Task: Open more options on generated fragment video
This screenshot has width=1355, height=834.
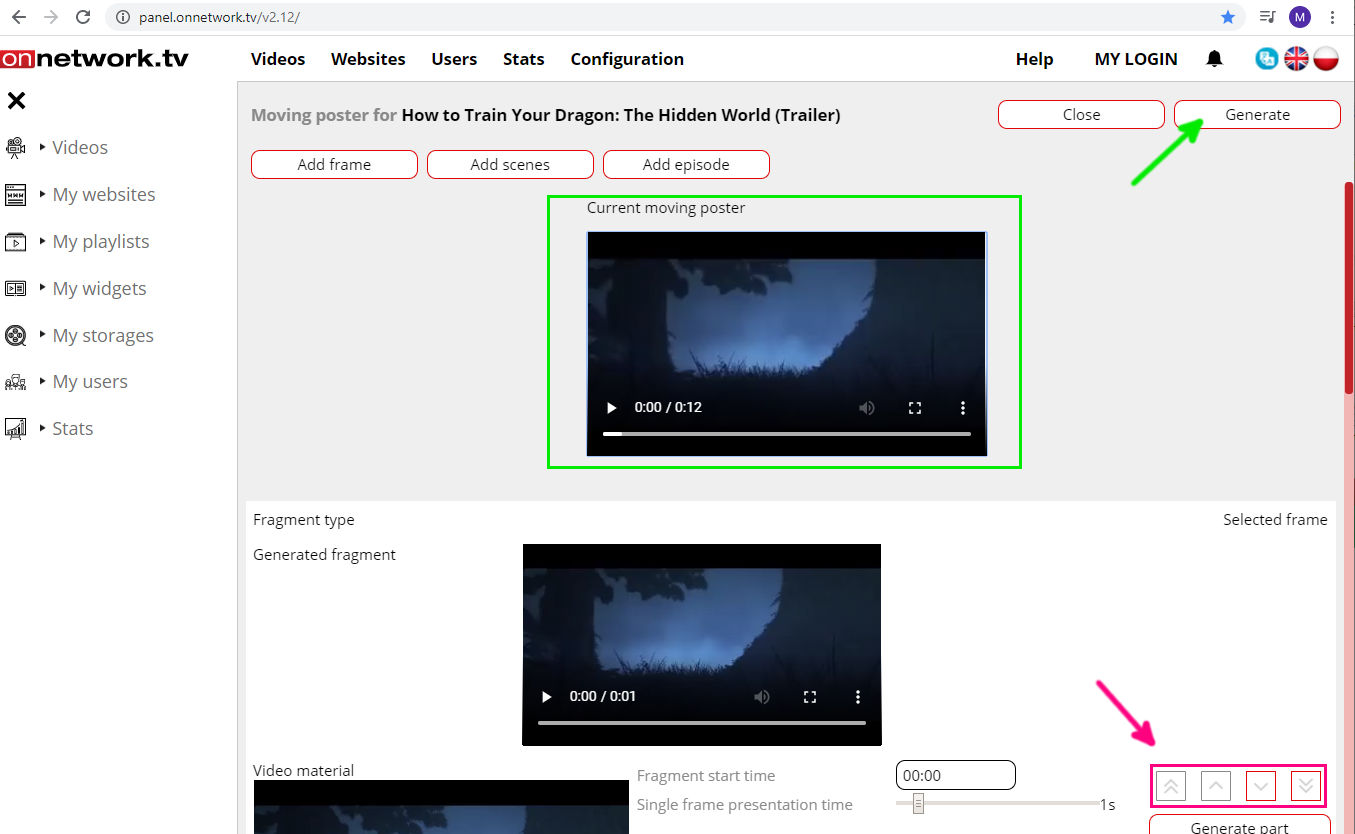Action: pos(857,697)
